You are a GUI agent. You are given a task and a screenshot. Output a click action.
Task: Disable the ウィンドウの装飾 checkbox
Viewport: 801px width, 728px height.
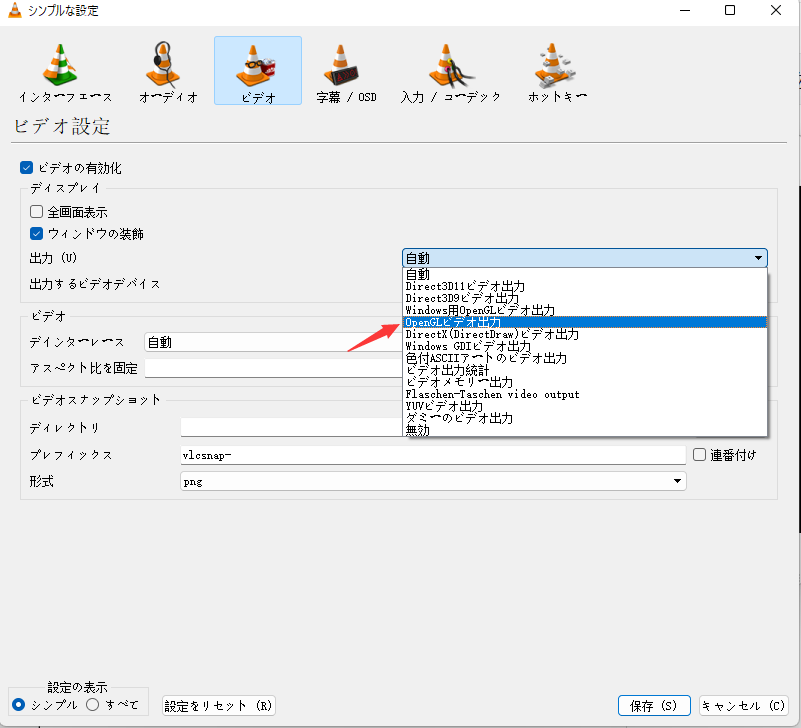click(37, 234)
